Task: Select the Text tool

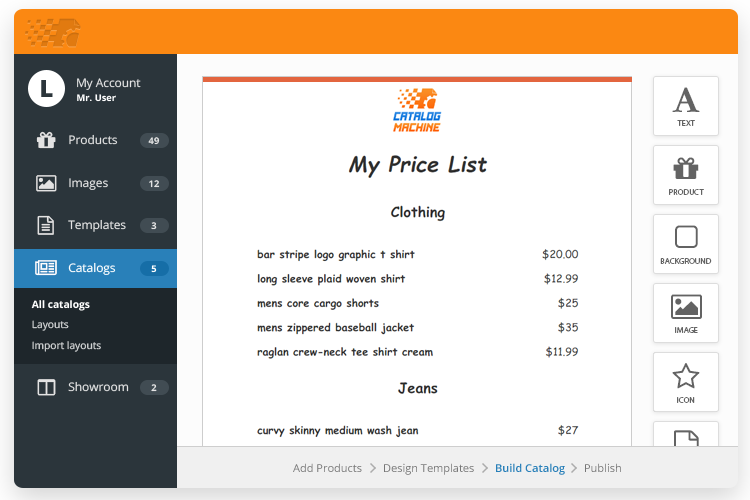Action: 685,106
